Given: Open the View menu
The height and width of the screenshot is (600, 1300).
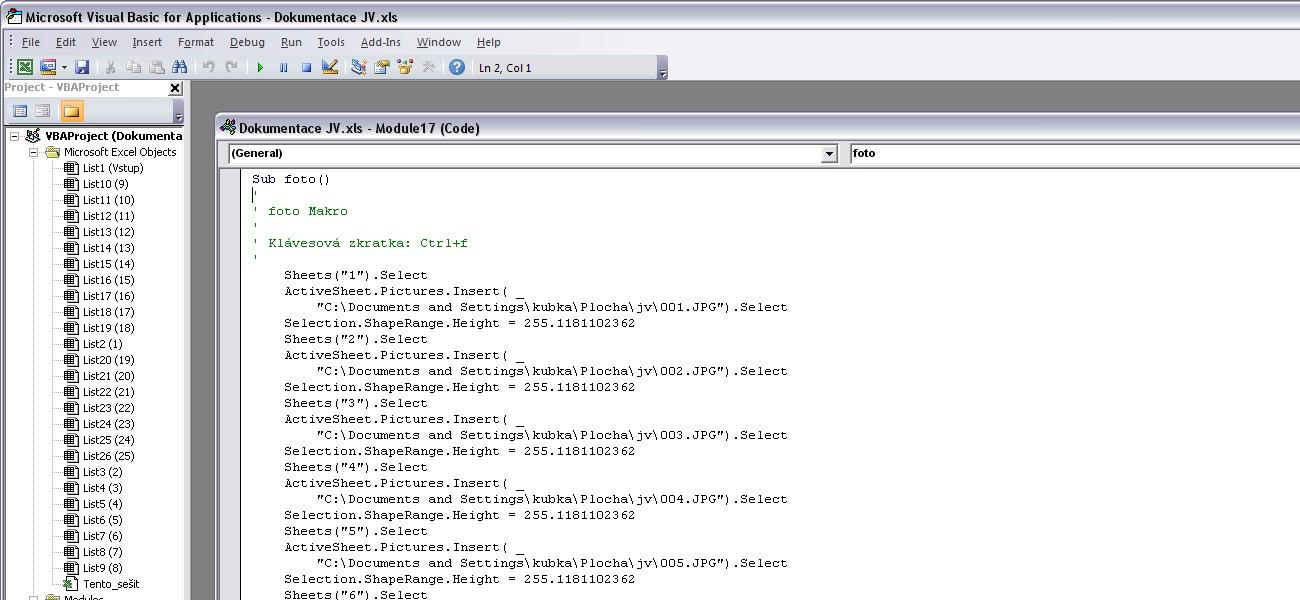Looking at the screenshot, I should [104, 42].
